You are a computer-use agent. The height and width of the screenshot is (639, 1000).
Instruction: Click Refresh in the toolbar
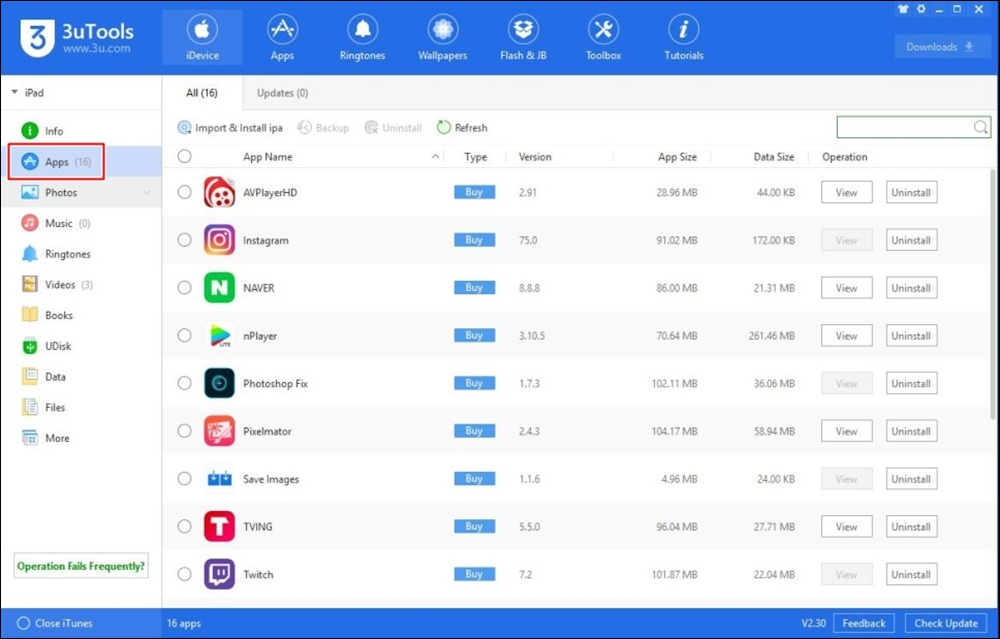click(x=462, y=128)
